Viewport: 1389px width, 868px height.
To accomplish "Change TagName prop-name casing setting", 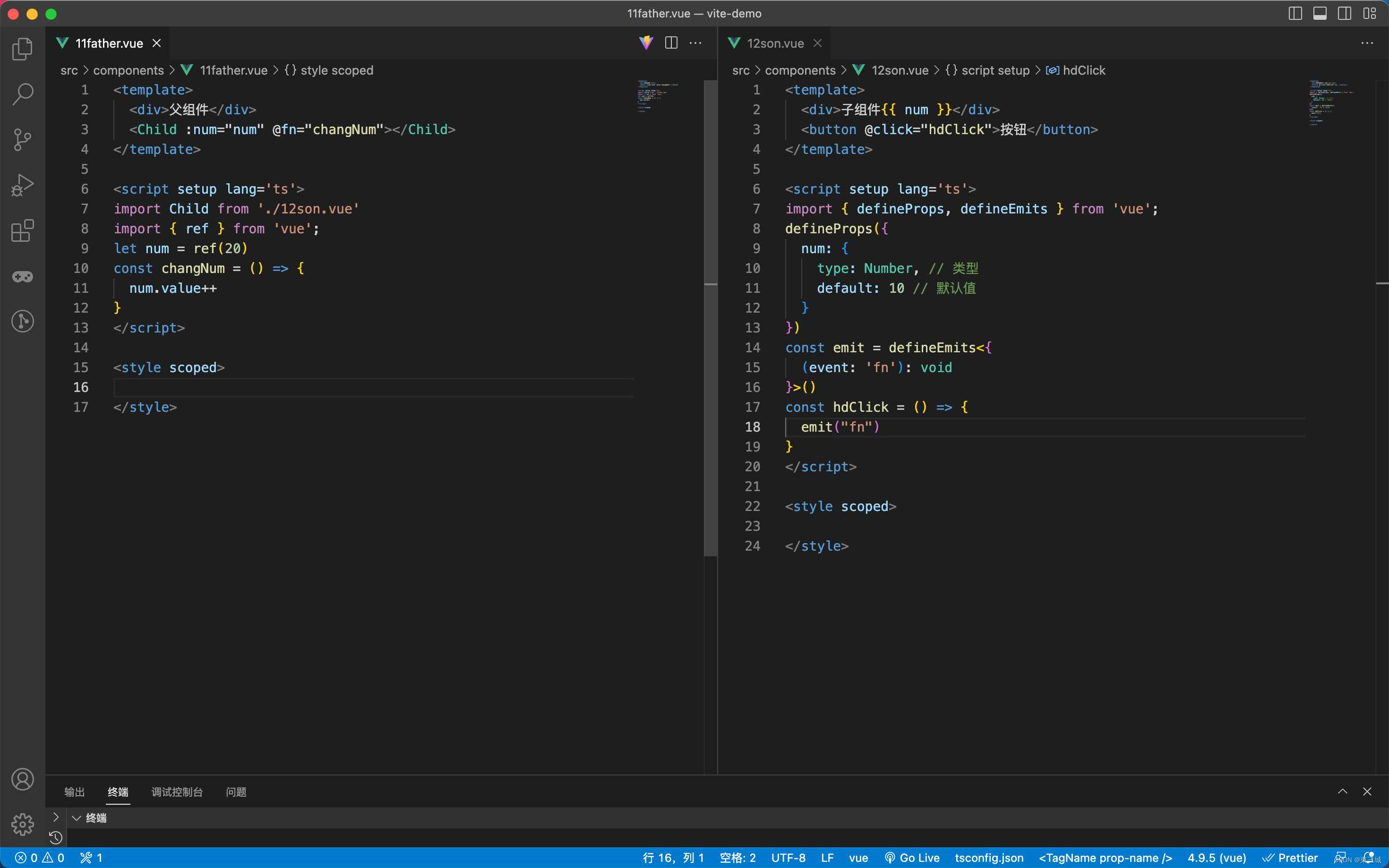I will pyautogui.click(x=1106, y=858).
